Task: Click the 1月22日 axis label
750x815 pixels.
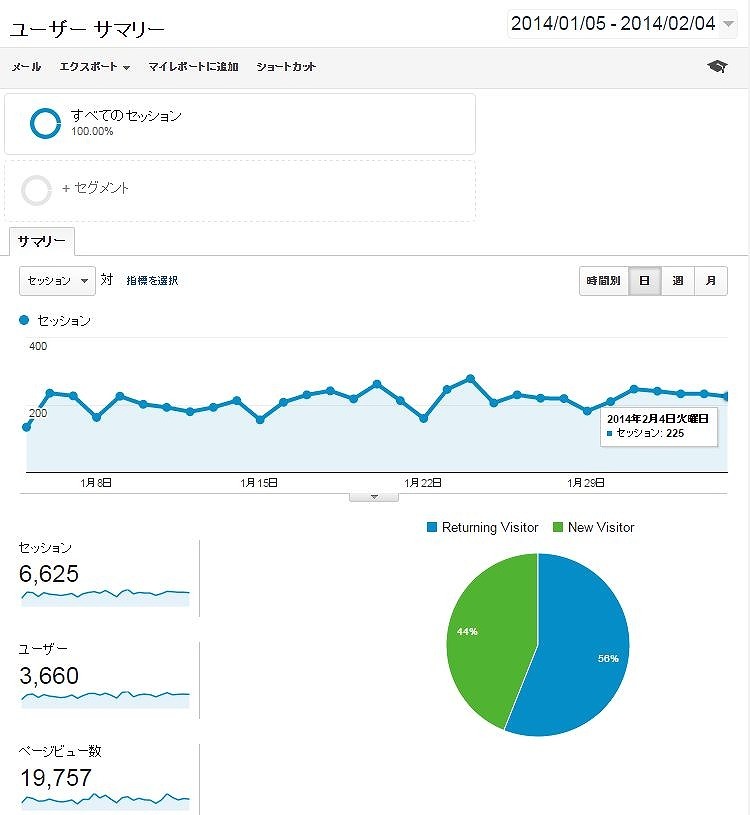Action: (x=423, y=483)
